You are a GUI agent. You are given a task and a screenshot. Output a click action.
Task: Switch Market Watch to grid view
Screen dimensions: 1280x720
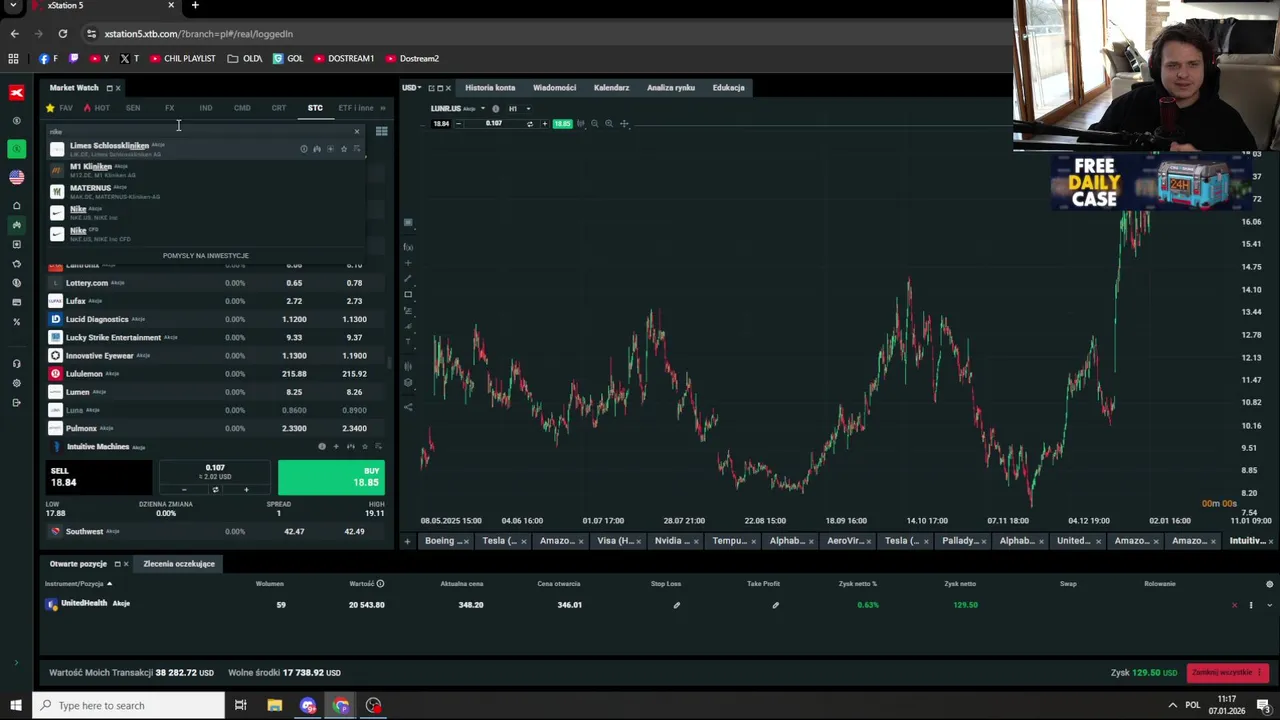381,131
